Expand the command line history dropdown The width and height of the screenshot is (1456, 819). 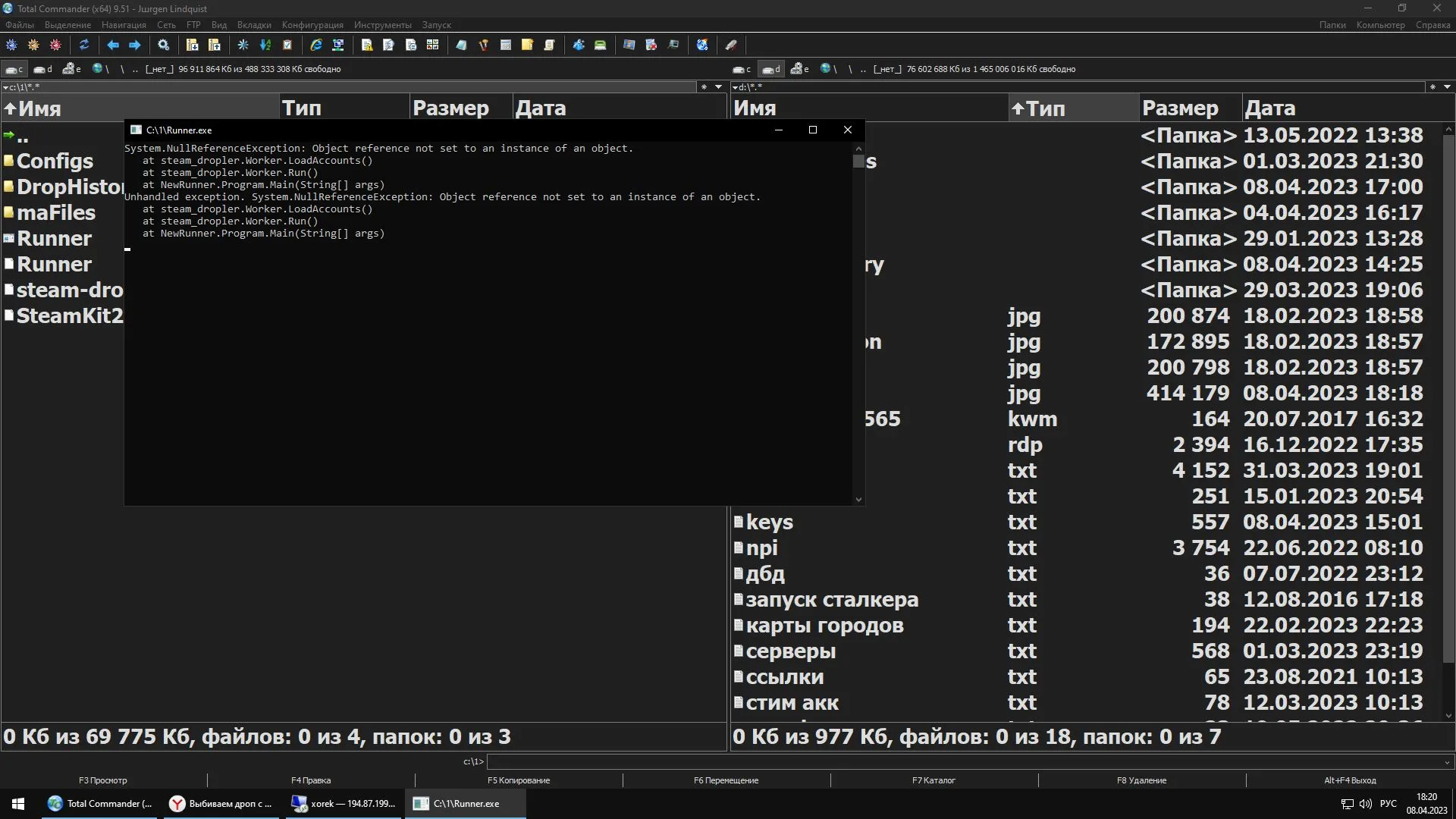click(x=1447, y=762)
